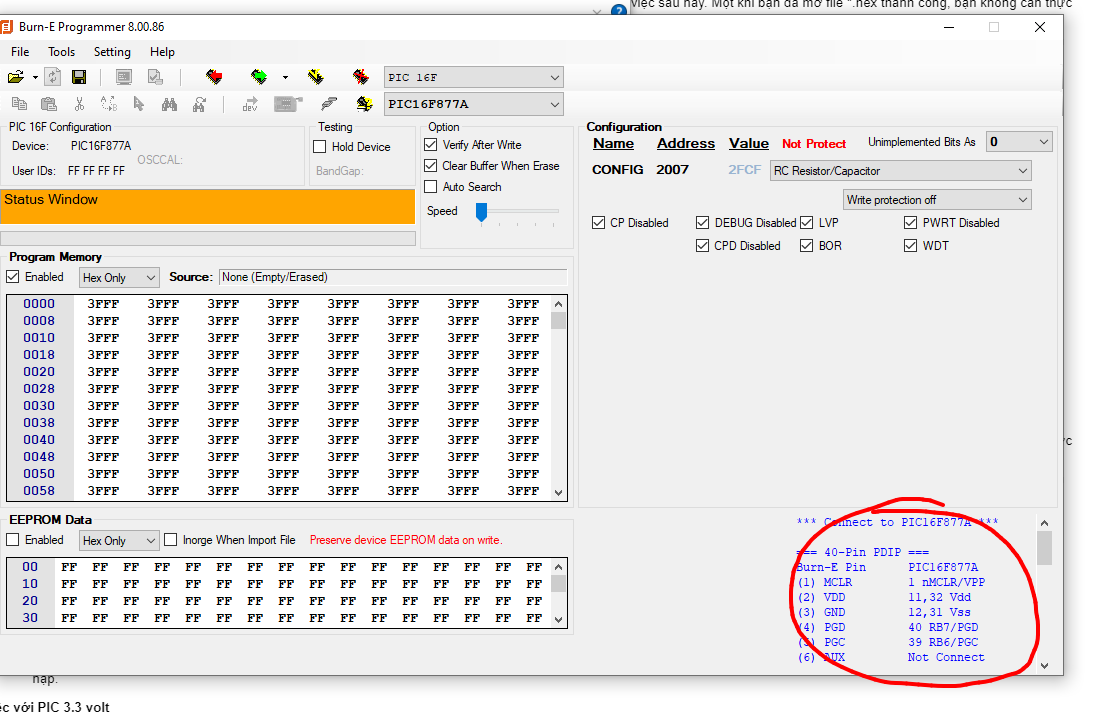Click the save floppy disk icon
This screenshot has height=716, width=1112.
[x=79, y=77]
